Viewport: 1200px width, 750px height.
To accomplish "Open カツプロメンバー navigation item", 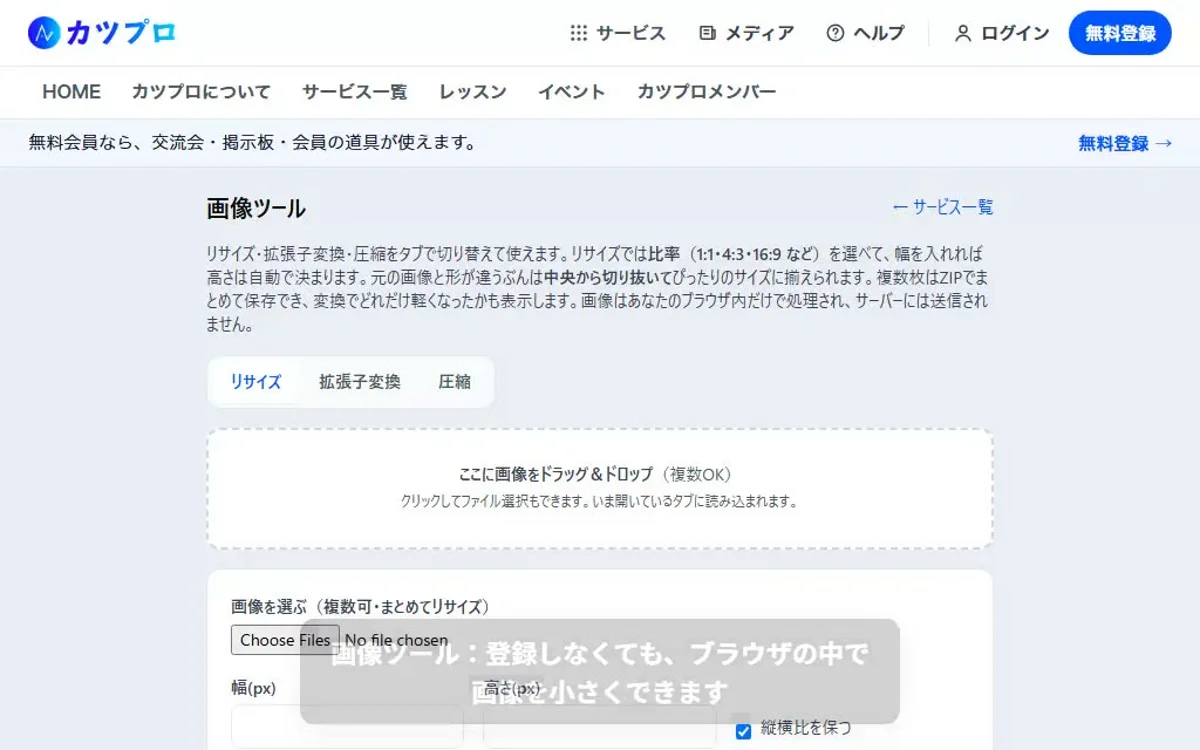I will [707, 92].
